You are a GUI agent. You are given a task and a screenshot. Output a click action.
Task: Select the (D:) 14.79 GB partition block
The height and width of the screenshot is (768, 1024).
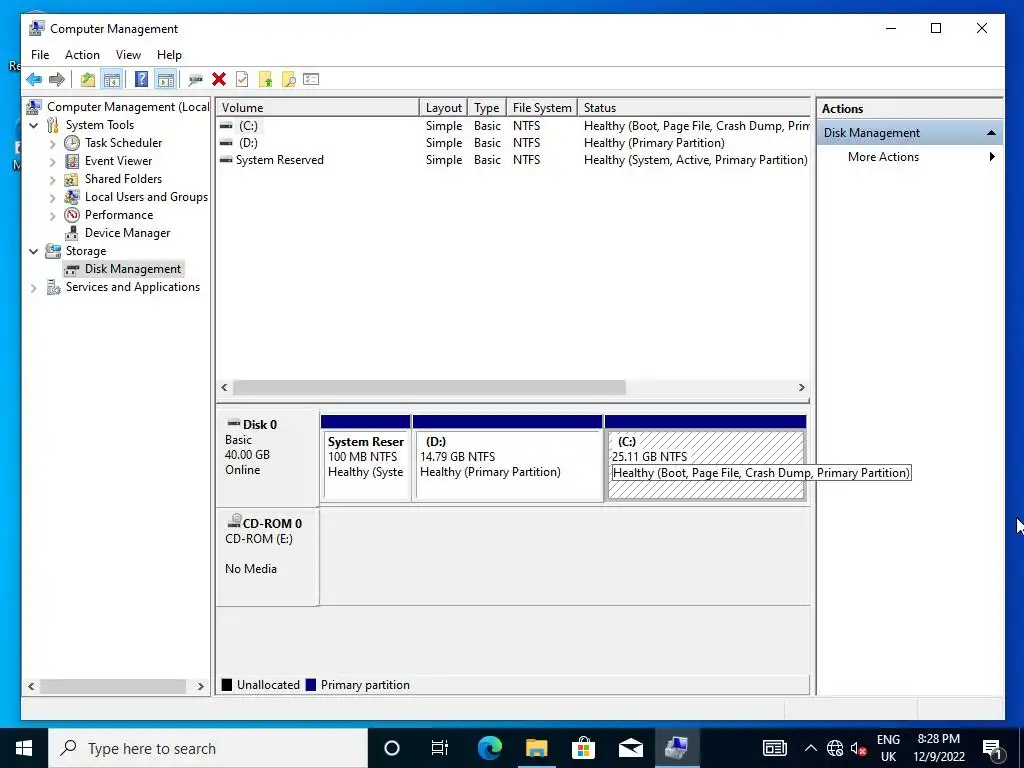(x=507, y=458)
